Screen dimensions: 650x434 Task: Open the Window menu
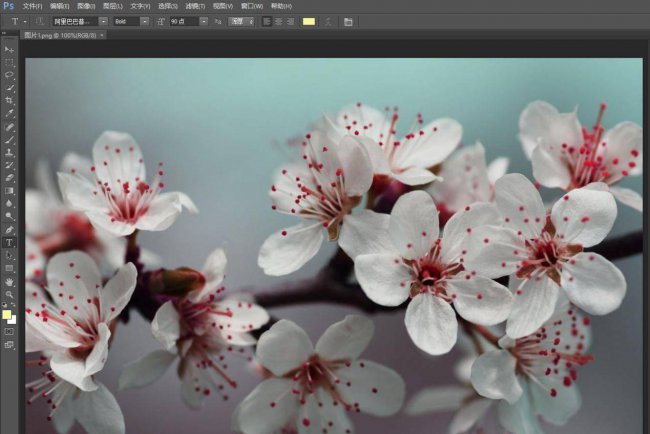pyautogui.click(x=252, y=6)
